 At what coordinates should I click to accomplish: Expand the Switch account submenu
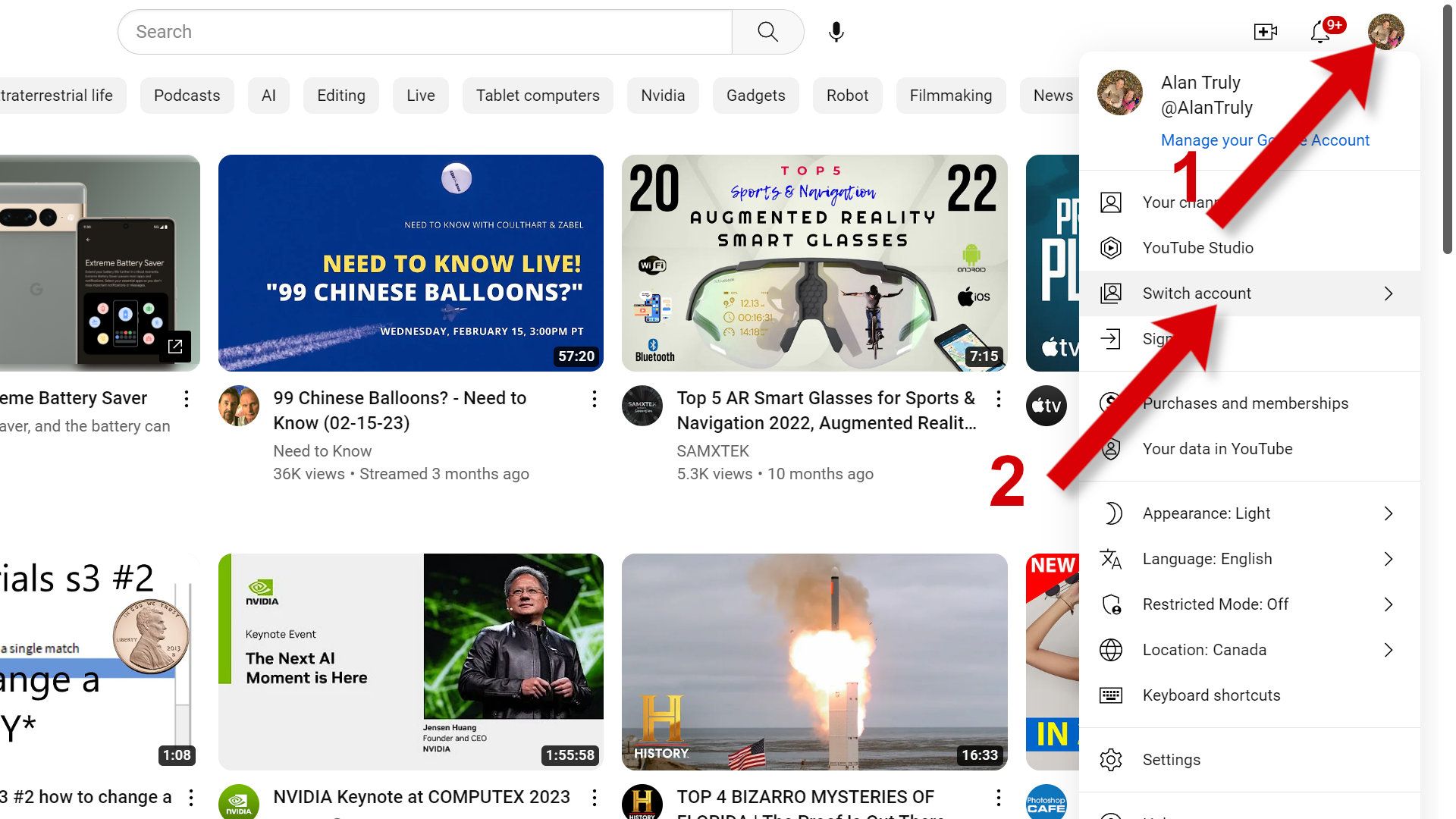click(x=1196, y=293)
